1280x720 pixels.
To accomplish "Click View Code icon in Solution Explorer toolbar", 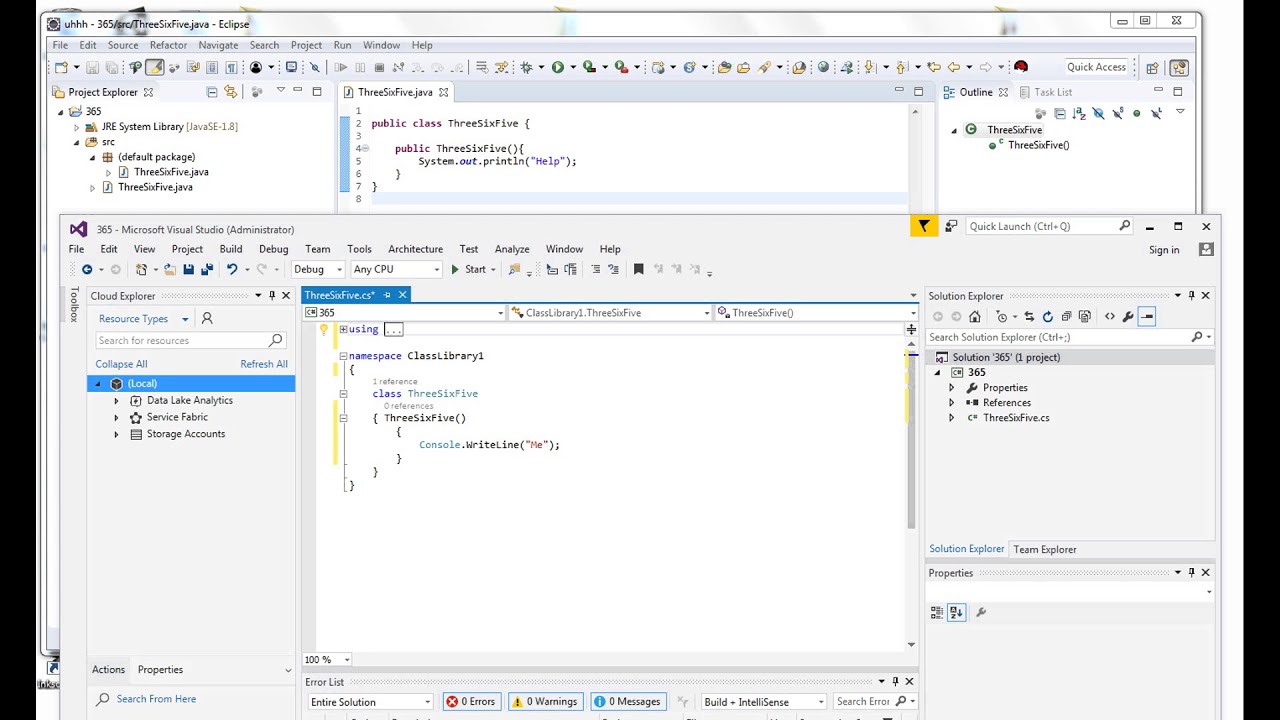I will click(1109, 316).
